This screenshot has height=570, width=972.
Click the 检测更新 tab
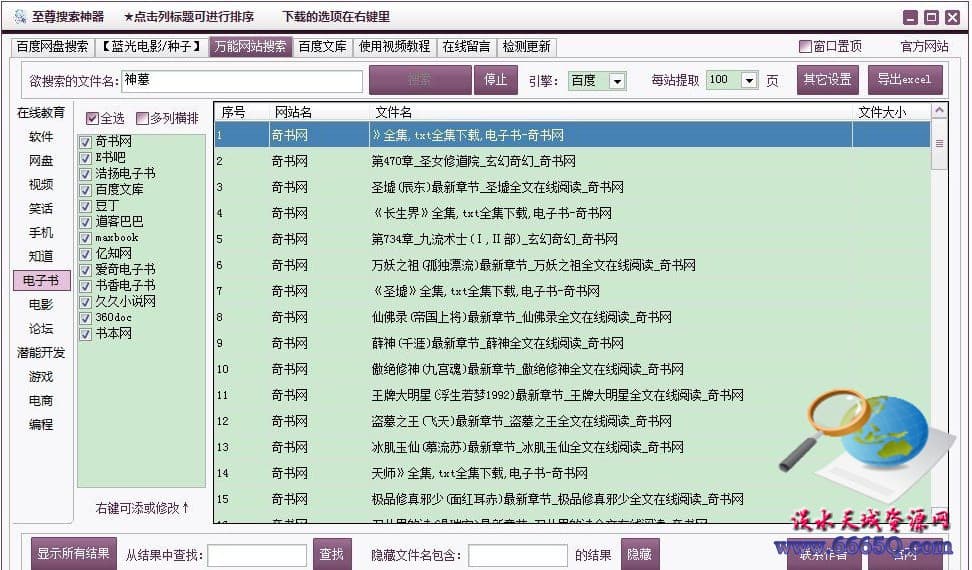(x=526, y=46)
